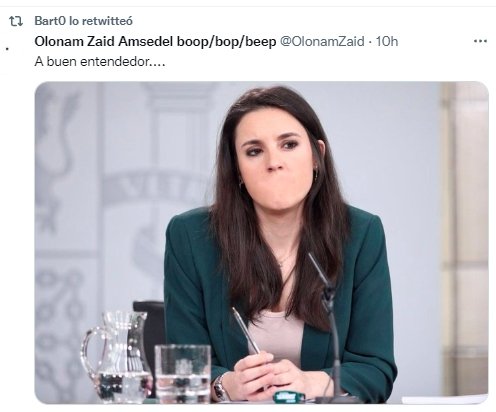Open the three-dot more options menu
Viewport: 496px width, 412px height.
pyautogui.click(x=480, y=41)
